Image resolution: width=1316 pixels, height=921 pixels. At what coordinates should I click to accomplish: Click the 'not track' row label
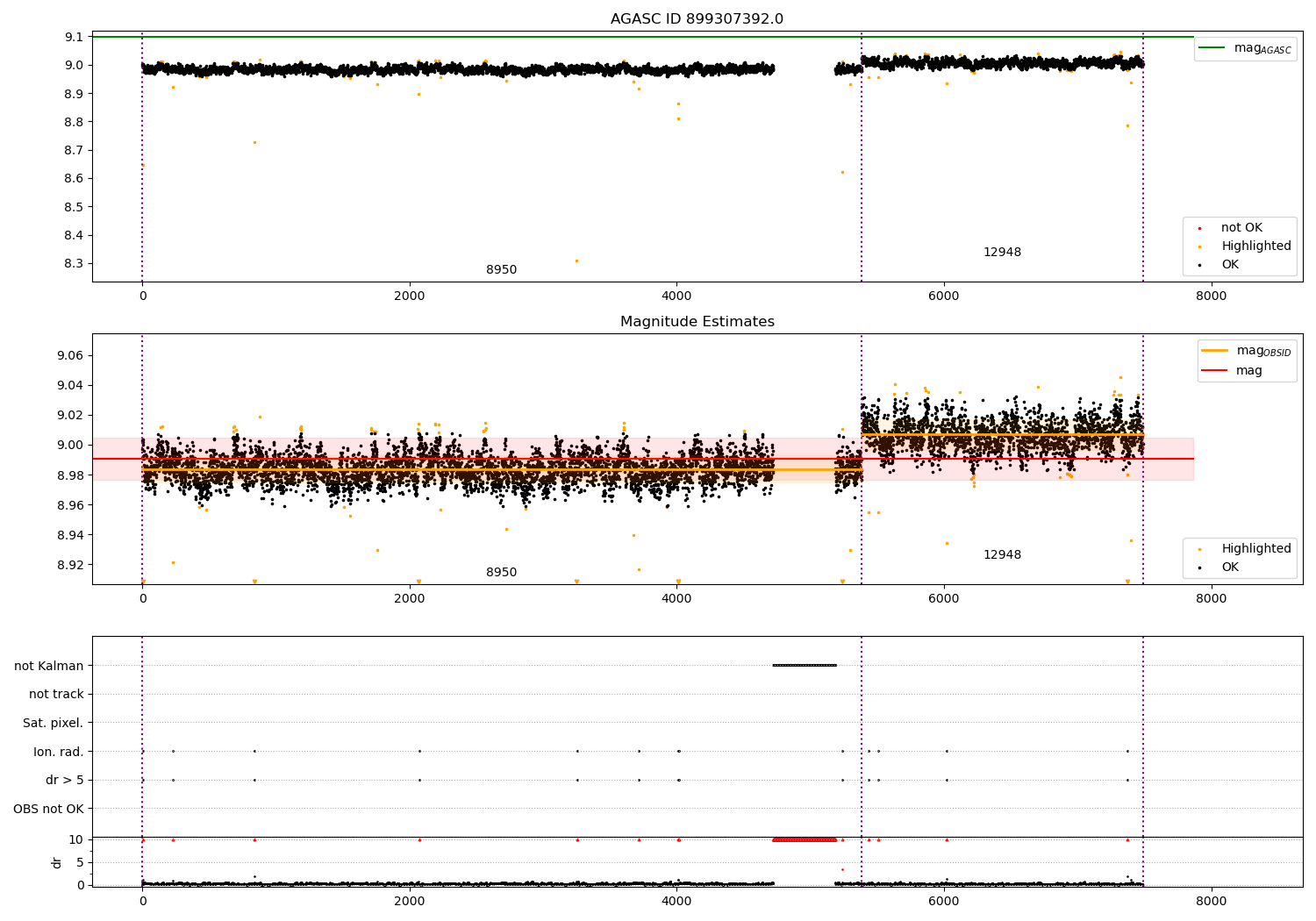pos(56,695)
